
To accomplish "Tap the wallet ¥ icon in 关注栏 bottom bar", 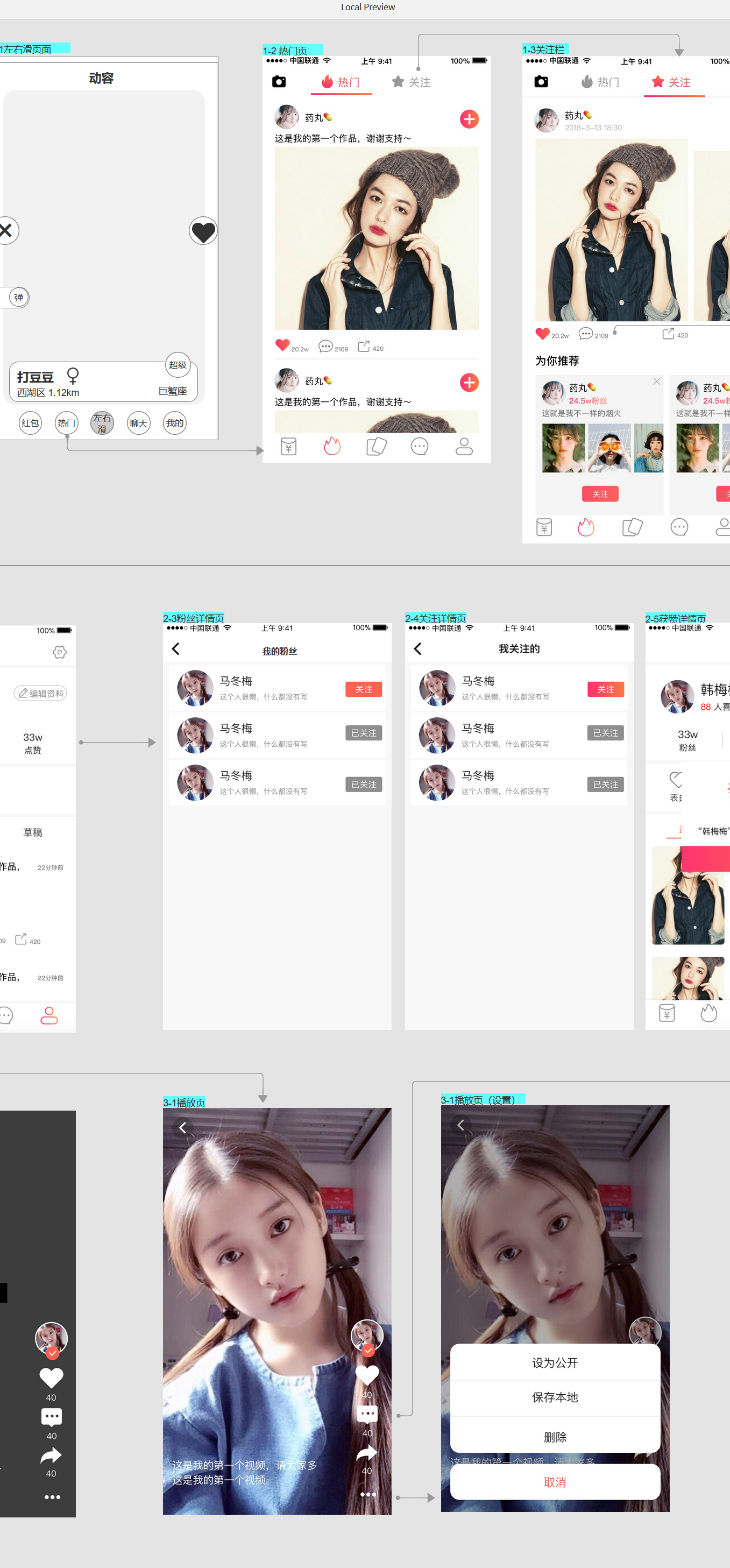I will [544, 526].
